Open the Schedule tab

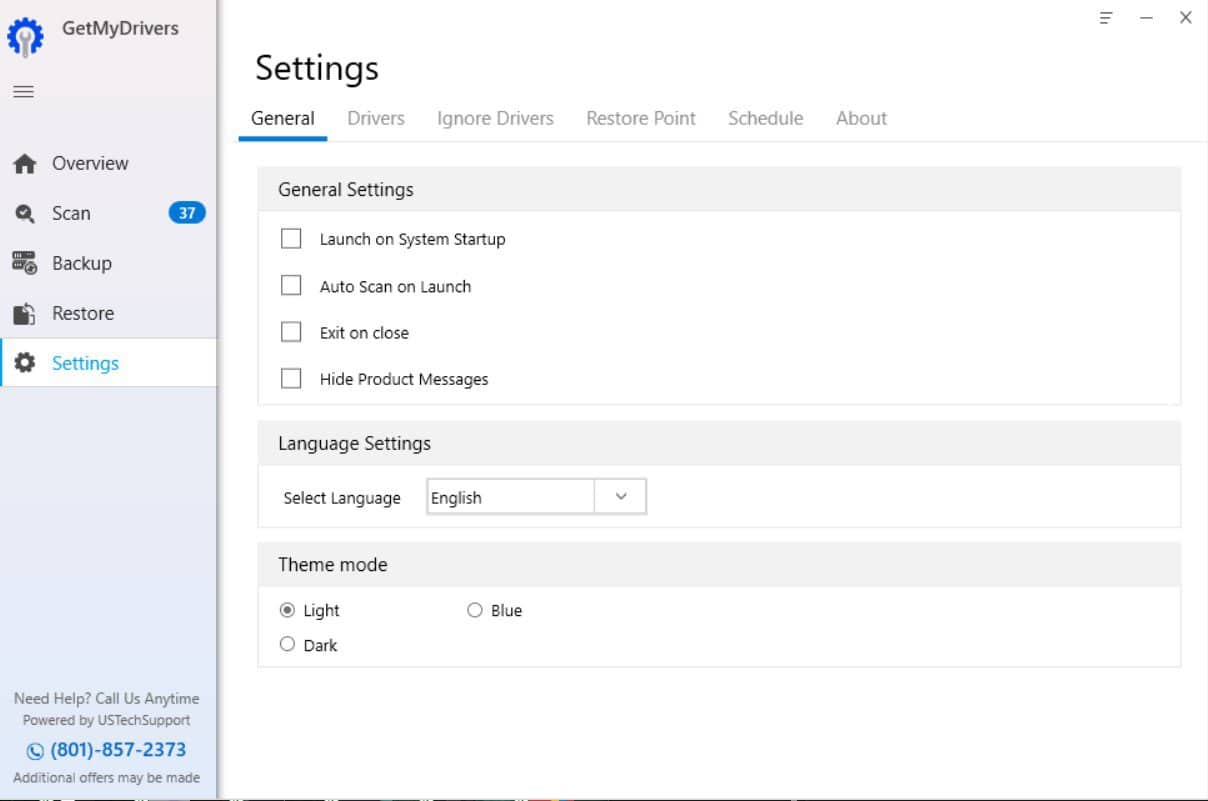[x=766, y=118]
